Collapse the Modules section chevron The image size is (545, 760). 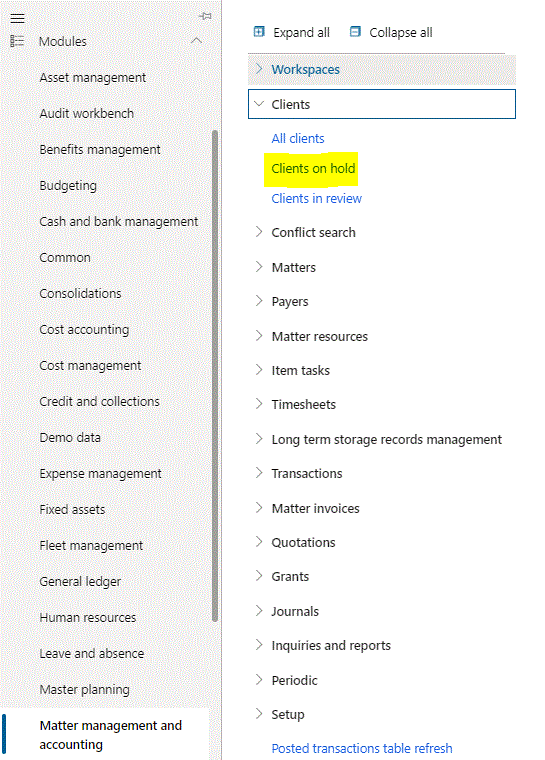tap(196, 41)
